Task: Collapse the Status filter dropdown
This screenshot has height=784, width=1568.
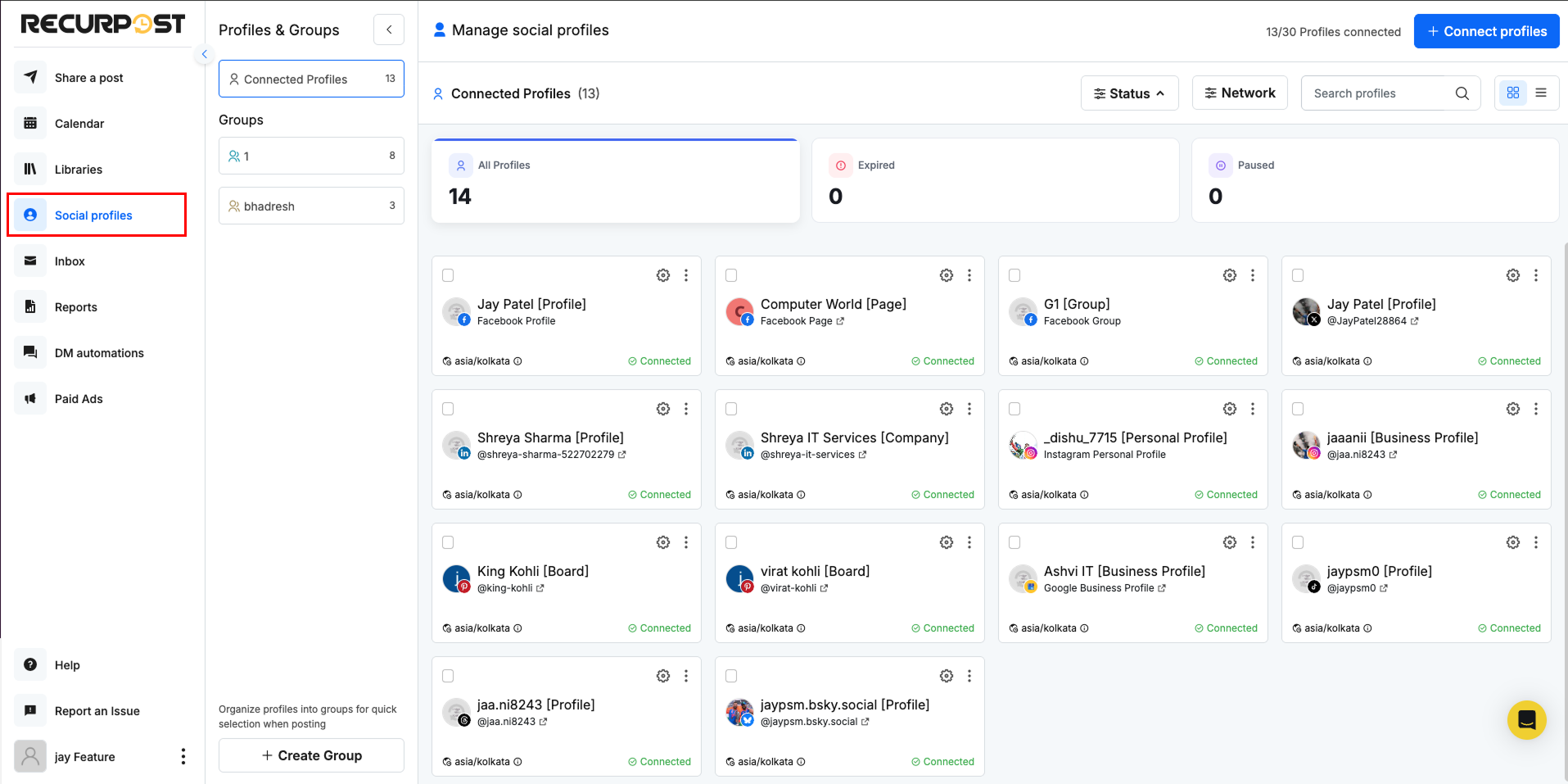Action: tap(1129, 93)
